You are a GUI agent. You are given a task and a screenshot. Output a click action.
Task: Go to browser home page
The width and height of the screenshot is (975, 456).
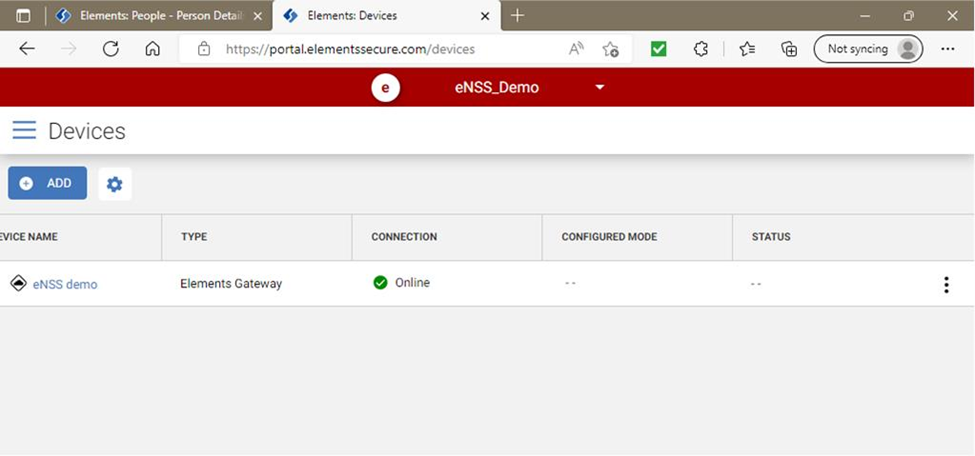coord(152,49)
